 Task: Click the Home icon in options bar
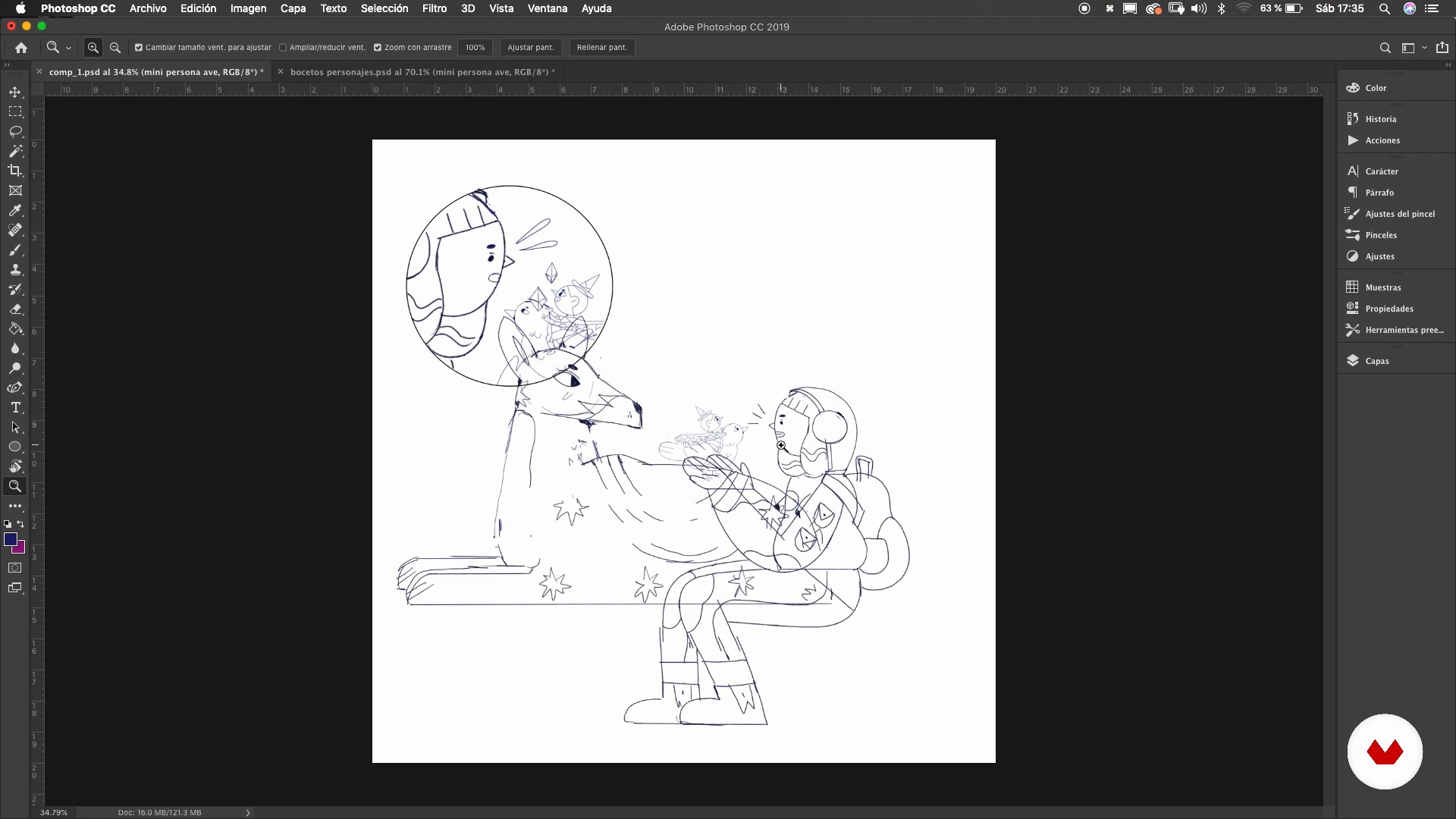tap(21, 47)
